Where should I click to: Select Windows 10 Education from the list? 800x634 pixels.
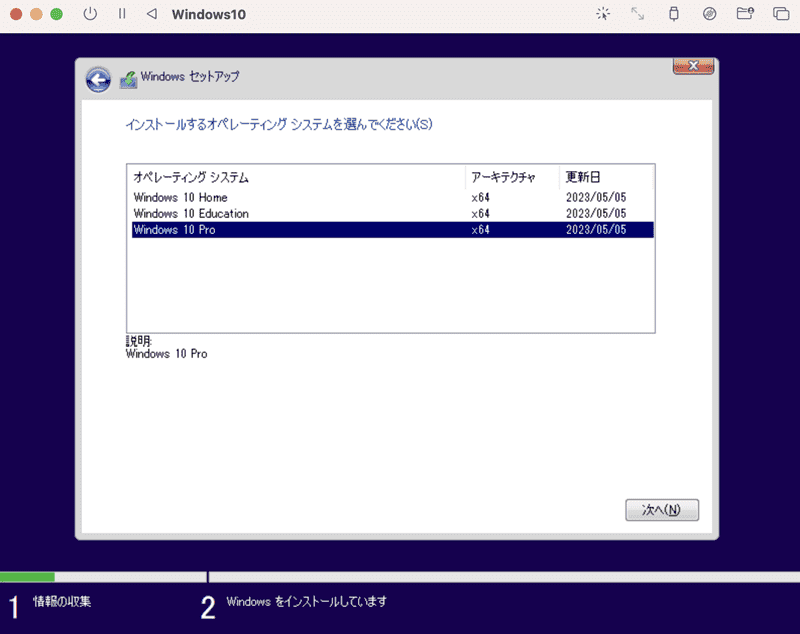point(392,214)
